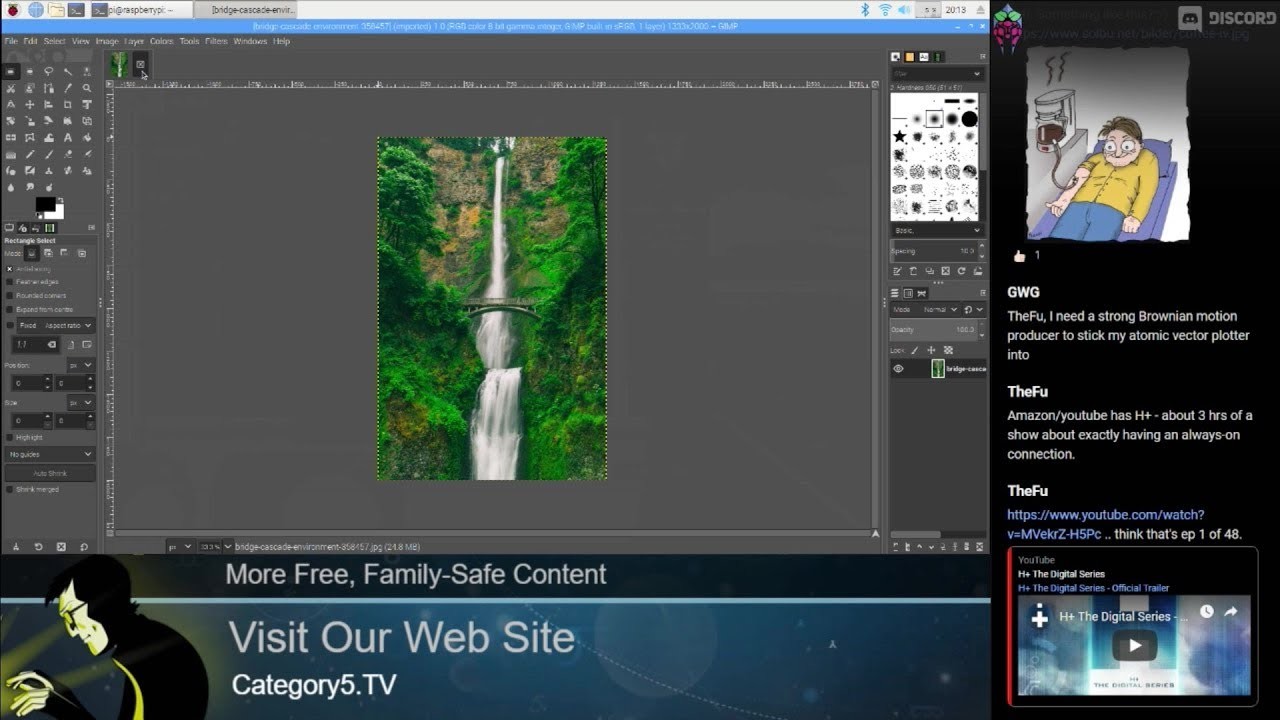Select the Crop tool

pyautogui.click(x=67, y=104)
